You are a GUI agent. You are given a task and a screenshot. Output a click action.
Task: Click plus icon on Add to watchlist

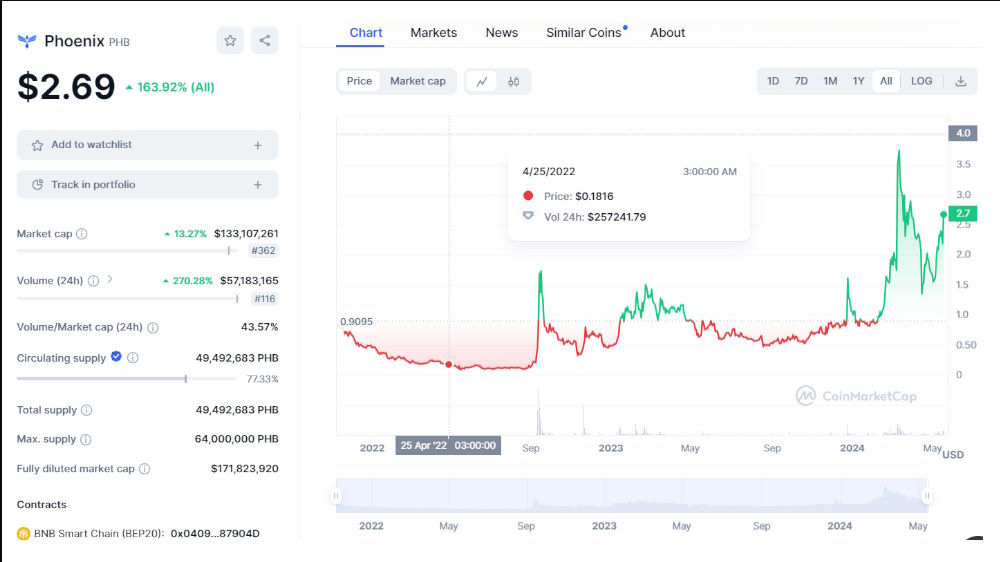258,145
